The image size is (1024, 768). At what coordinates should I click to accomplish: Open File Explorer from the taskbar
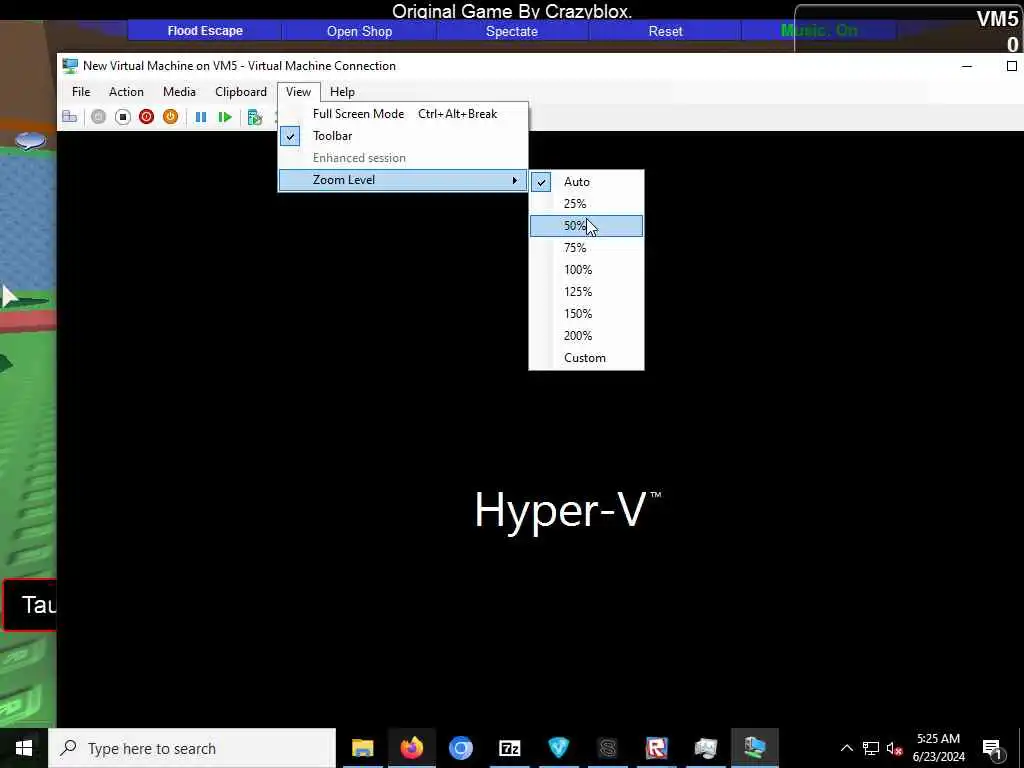click(x=362, y=748)
